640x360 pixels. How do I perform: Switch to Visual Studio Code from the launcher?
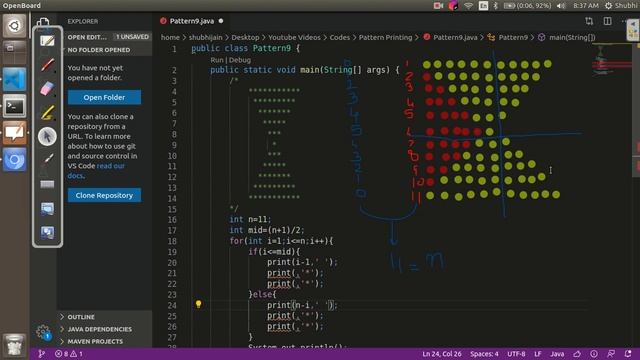[14, 79]
